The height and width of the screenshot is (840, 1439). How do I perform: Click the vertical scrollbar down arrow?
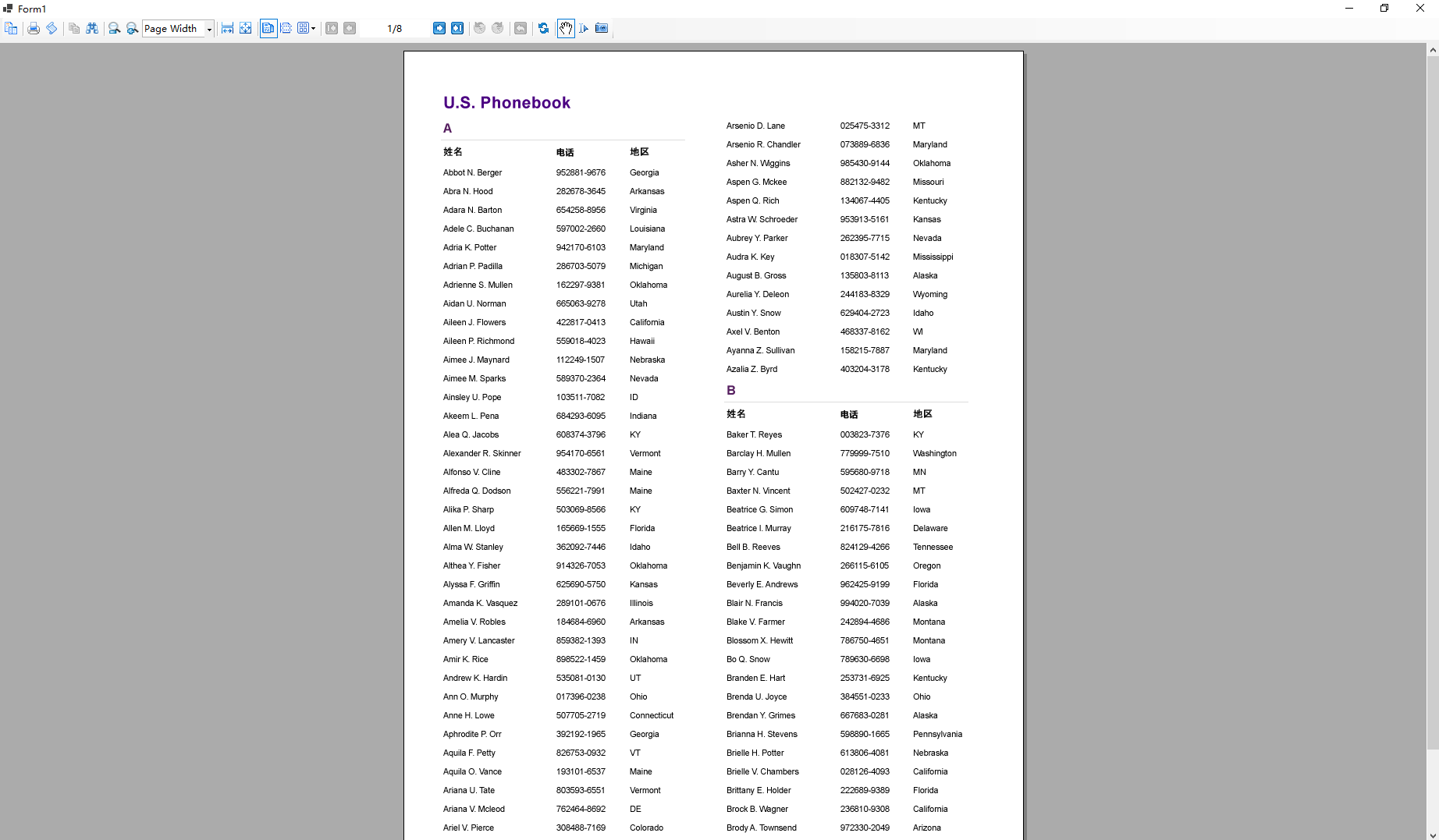pyautogui.click(x=1432, y=834)
